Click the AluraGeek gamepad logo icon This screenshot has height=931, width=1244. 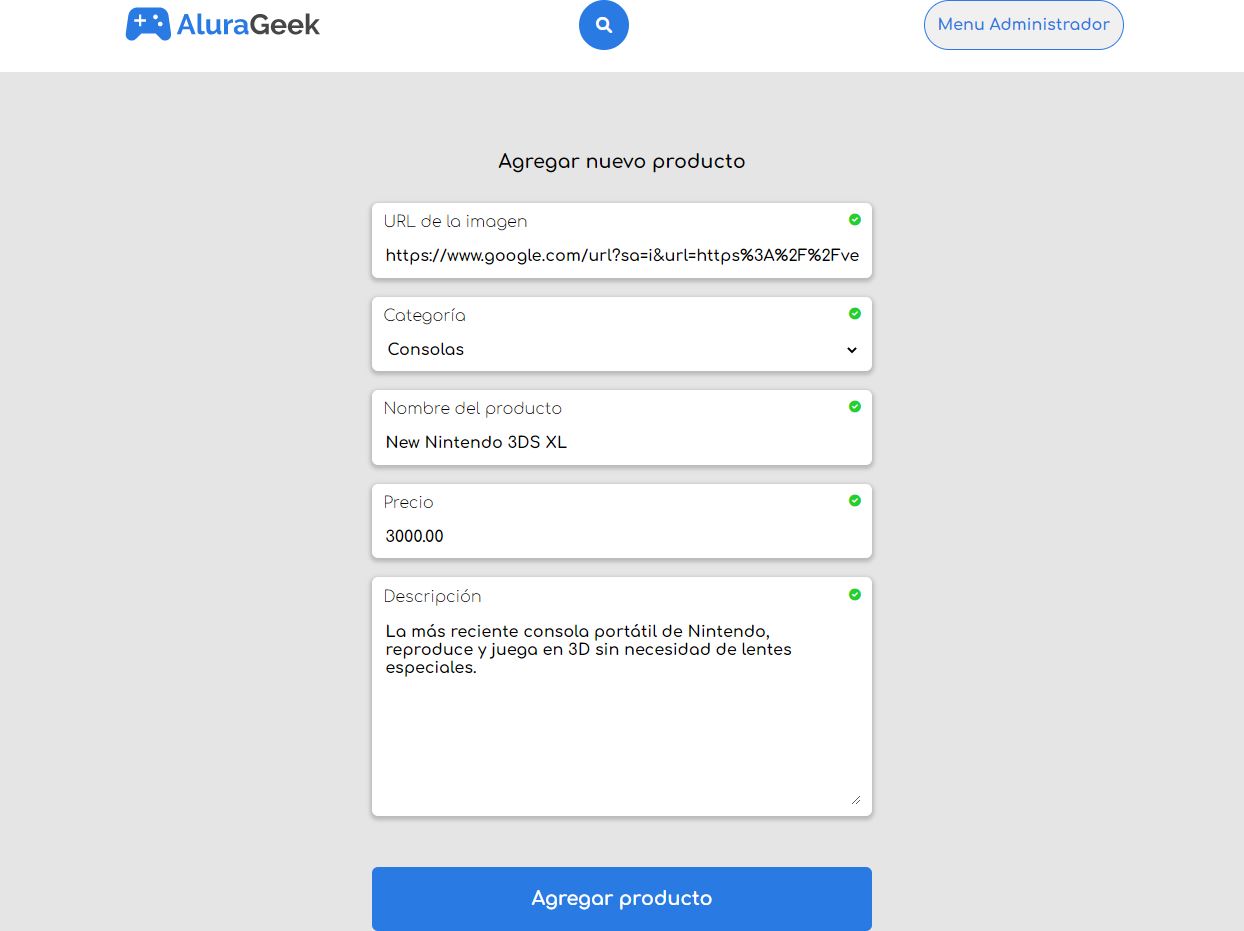click(148, 23)
